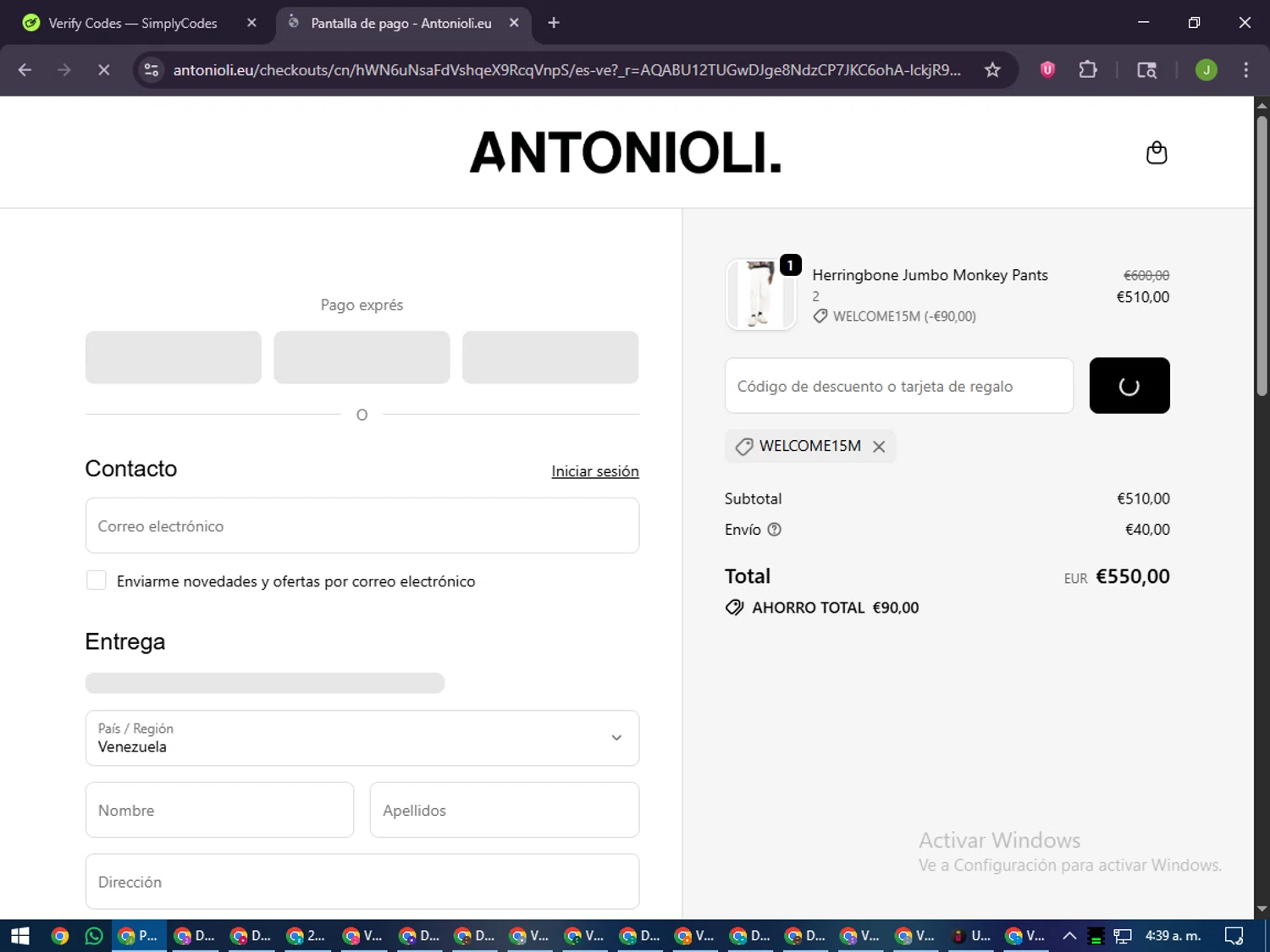Focus the Código de descuento input field
This screenshot has height=952, width=1270.
click(899, 386)
